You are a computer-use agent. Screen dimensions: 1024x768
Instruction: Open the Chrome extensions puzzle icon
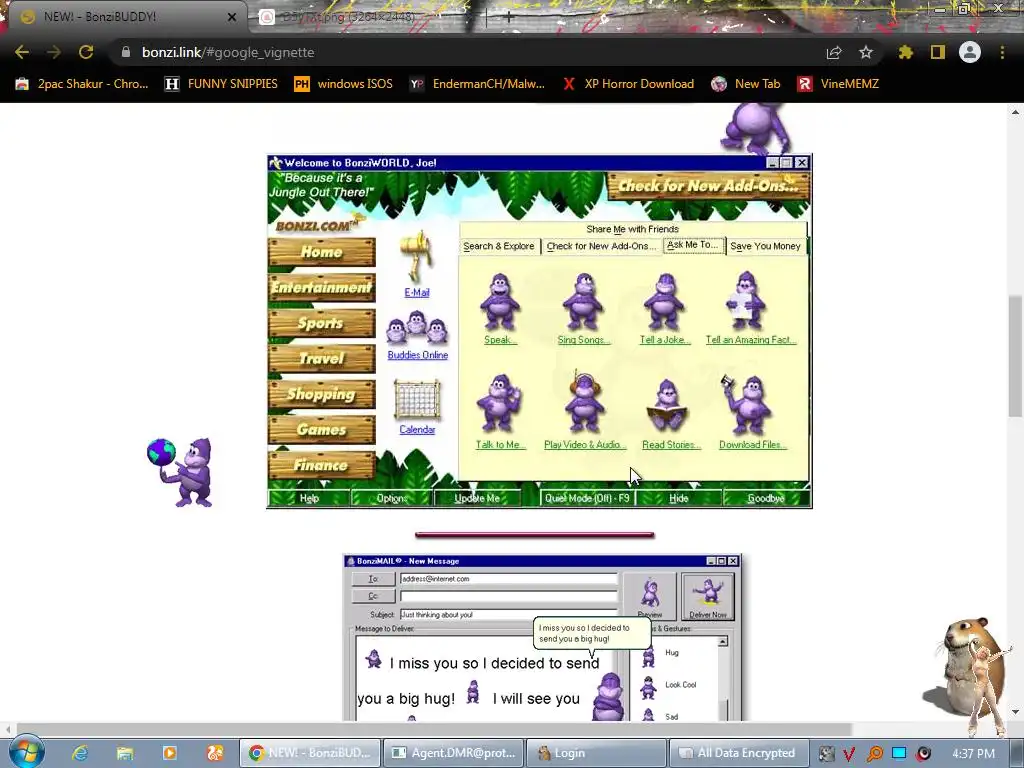pos(905,52)
